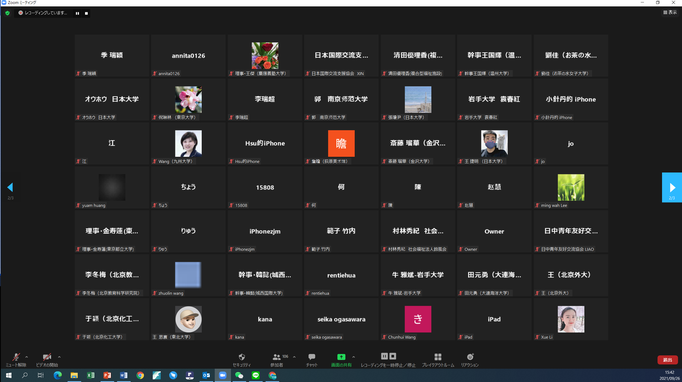Open Windows Start menu
Screen dimensions: 682x382
(x=8, y=375)
